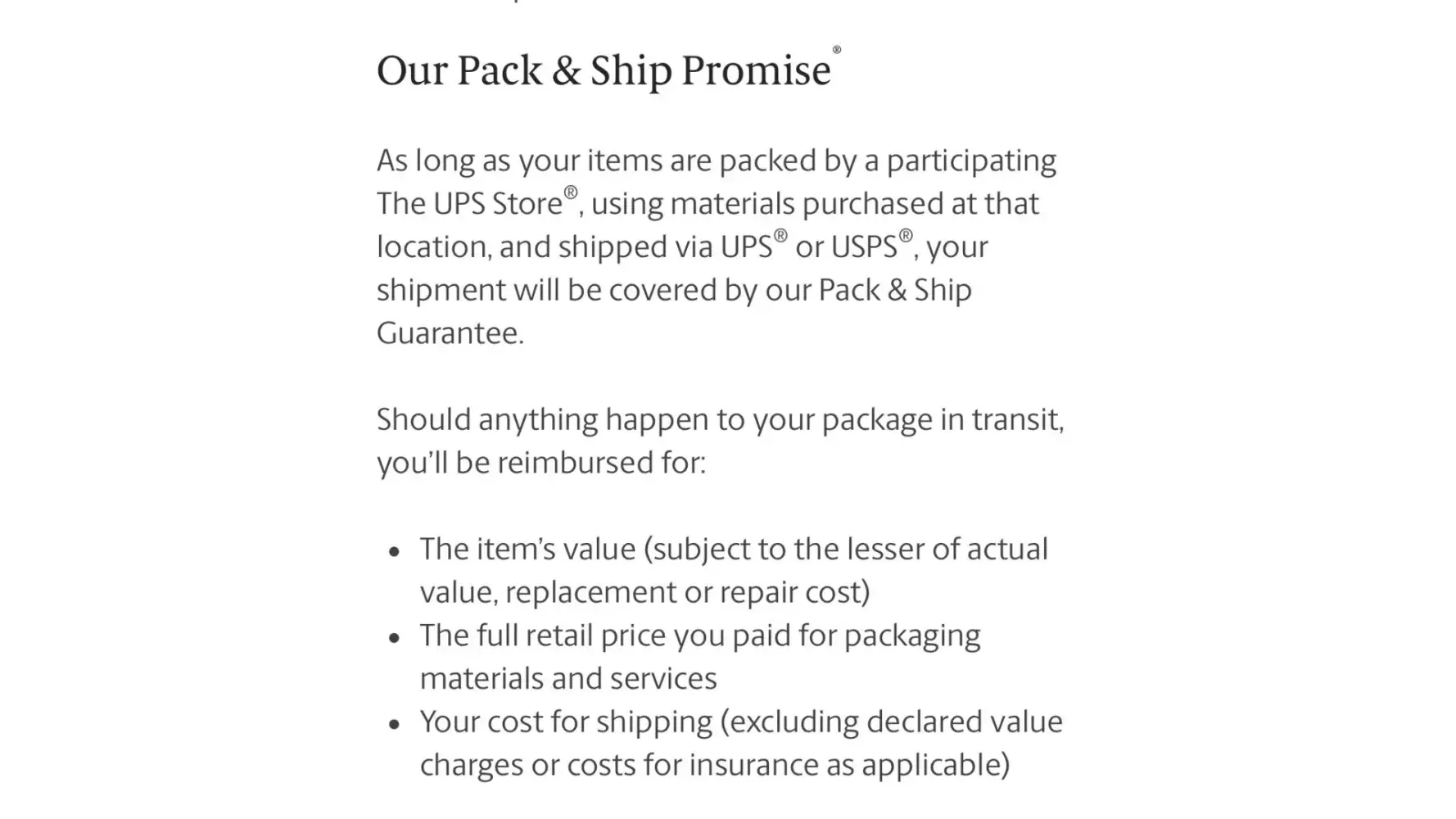Click the "materials and services" line

[x=567, y=680]
